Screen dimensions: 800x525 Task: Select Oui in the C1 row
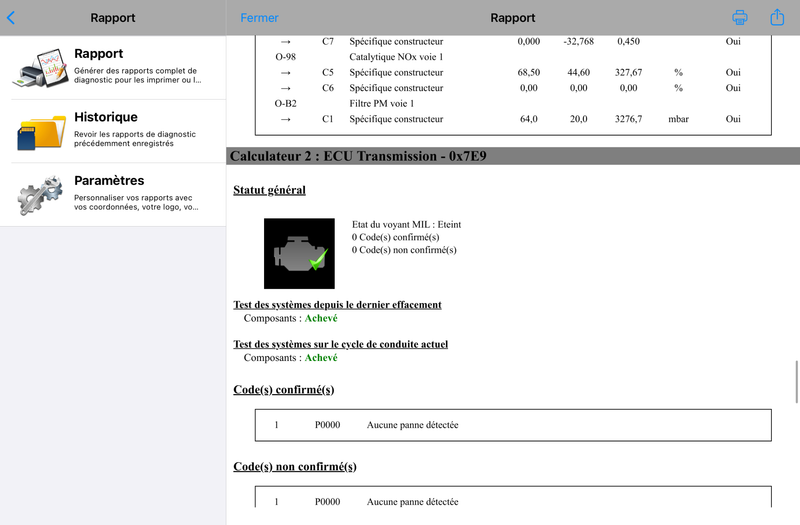(733, 119)
